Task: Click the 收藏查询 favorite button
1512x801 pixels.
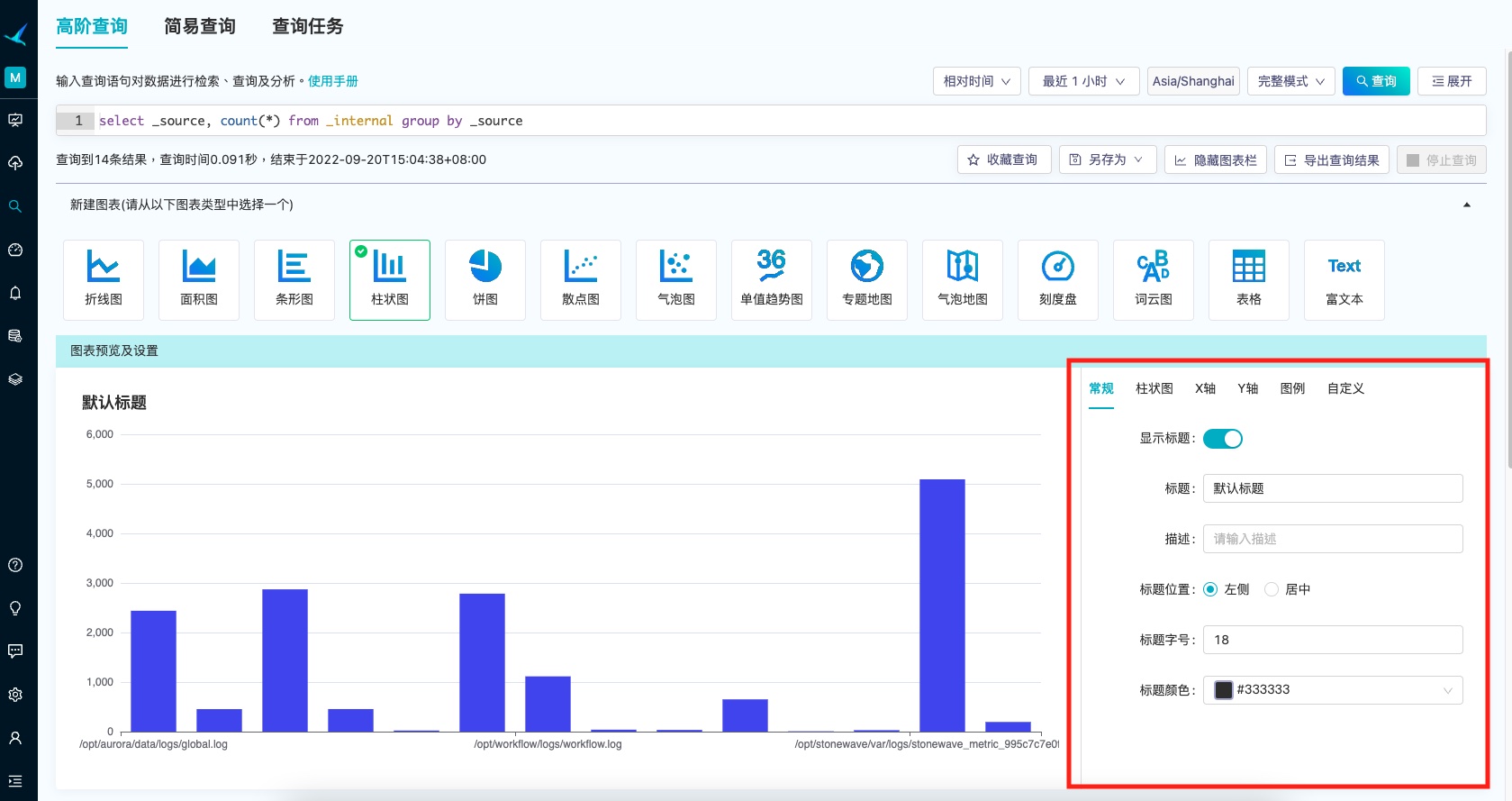Action: point(1004,159)
